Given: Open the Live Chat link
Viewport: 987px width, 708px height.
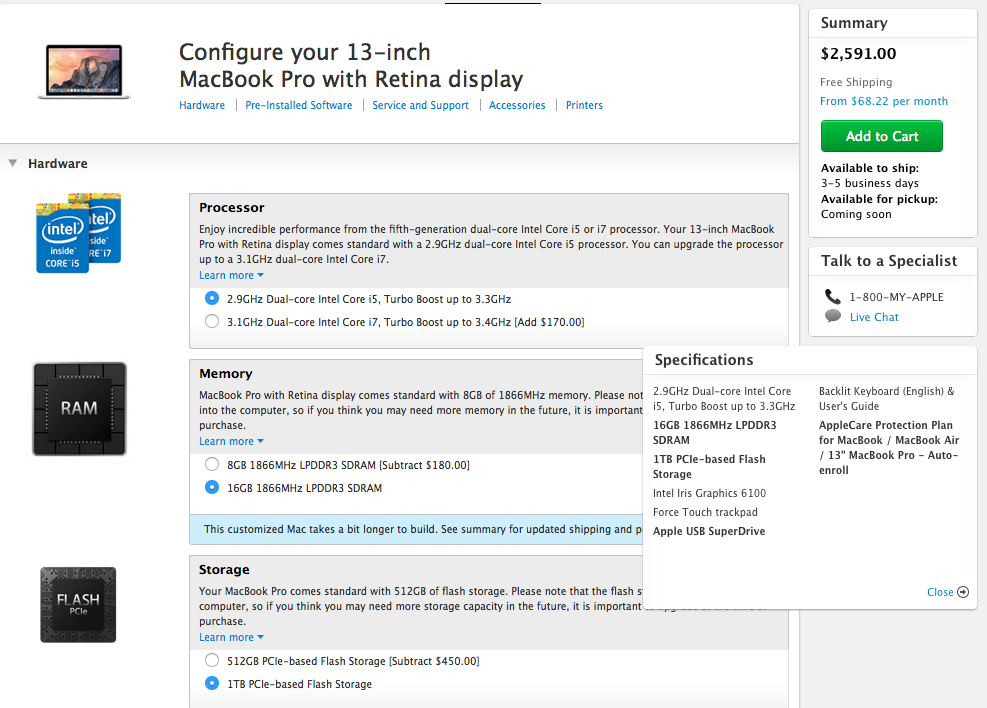Looking at the screenshot, I should point(874,317).
